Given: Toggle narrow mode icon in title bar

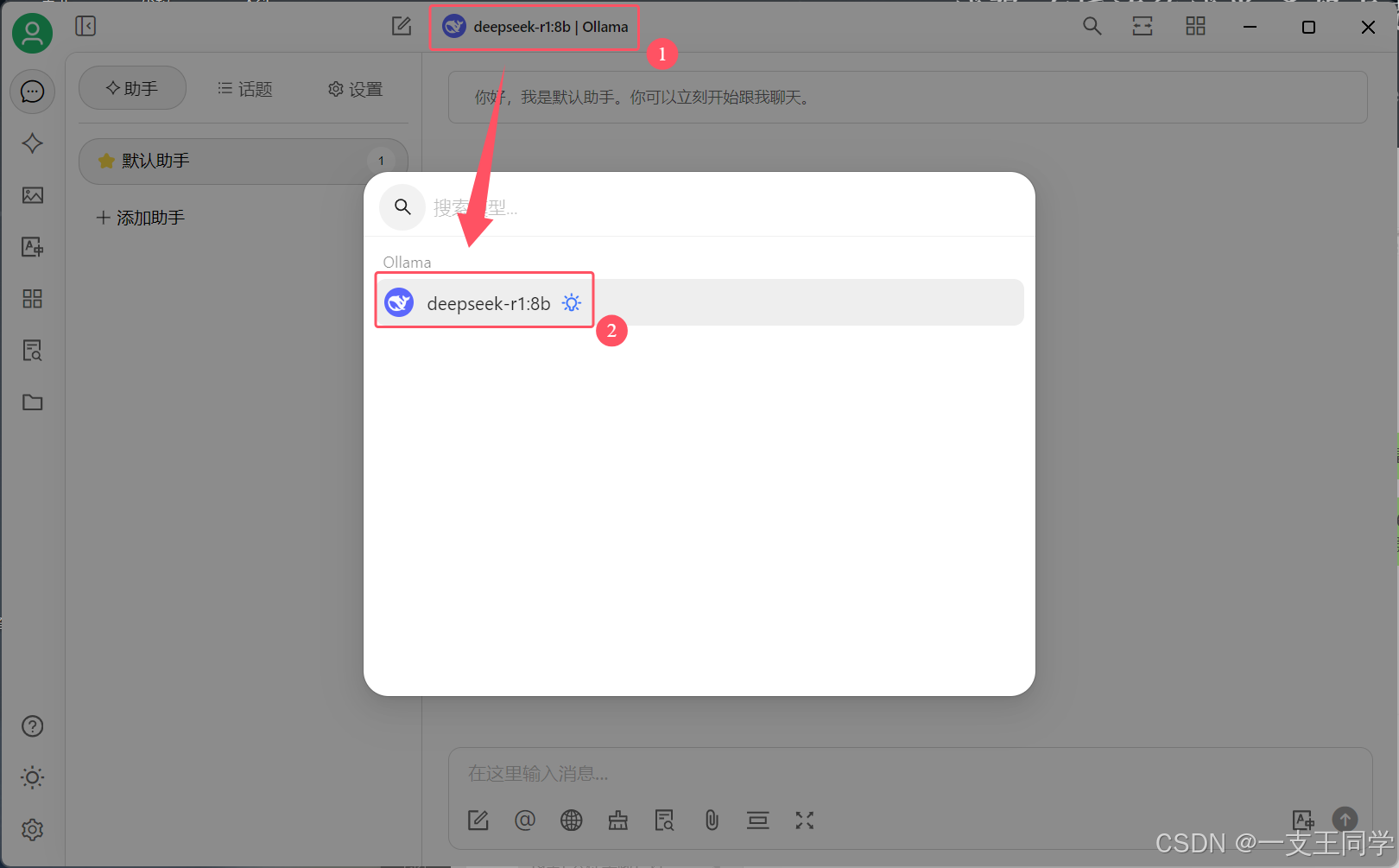Looking at the screenshot, I should [1143, 27].
